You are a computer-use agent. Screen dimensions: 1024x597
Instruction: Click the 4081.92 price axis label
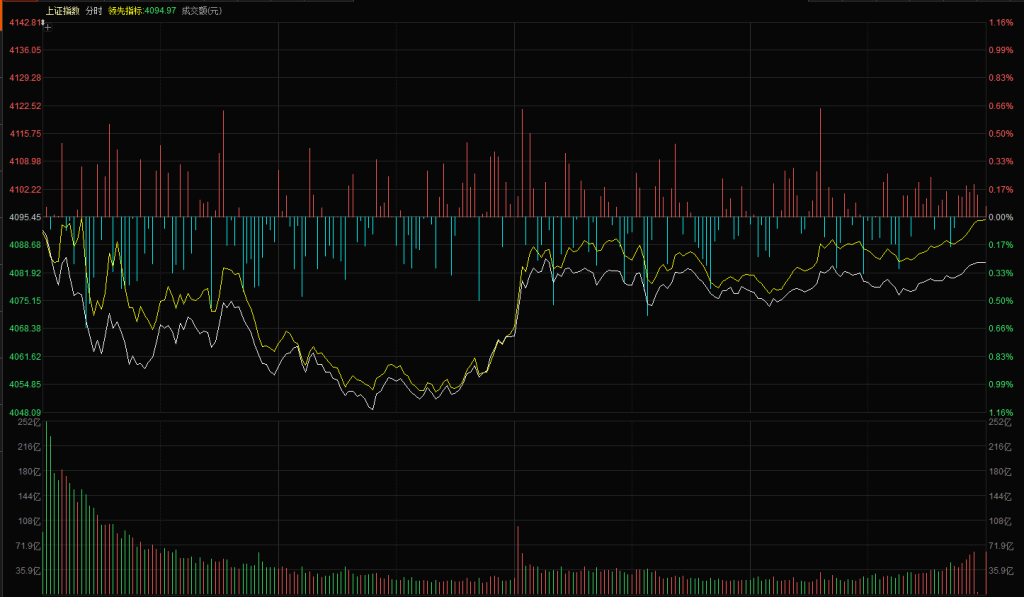(x=22, y=273)
